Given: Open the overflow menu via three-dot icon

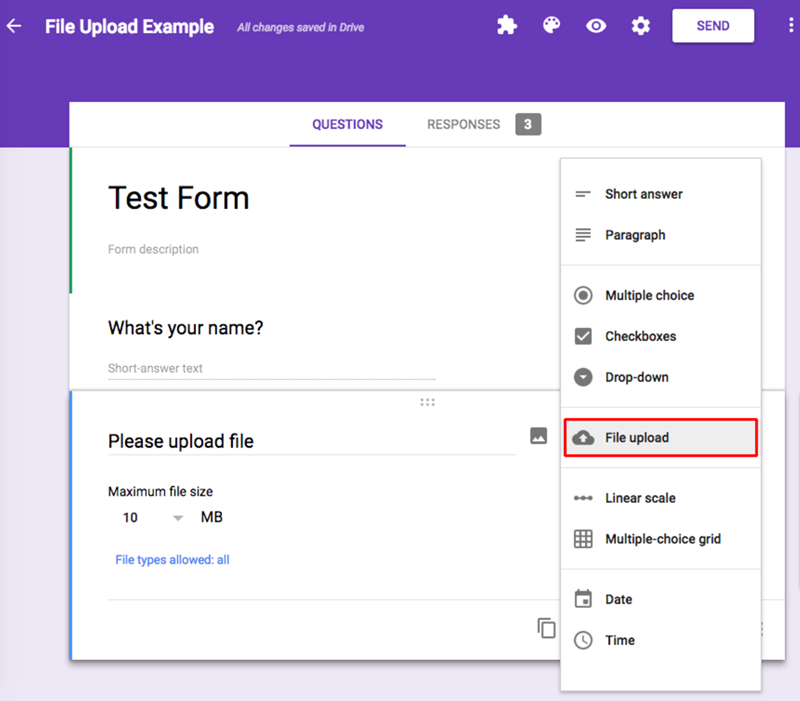Looking at the screenshot, I should [x=790, y=23].
